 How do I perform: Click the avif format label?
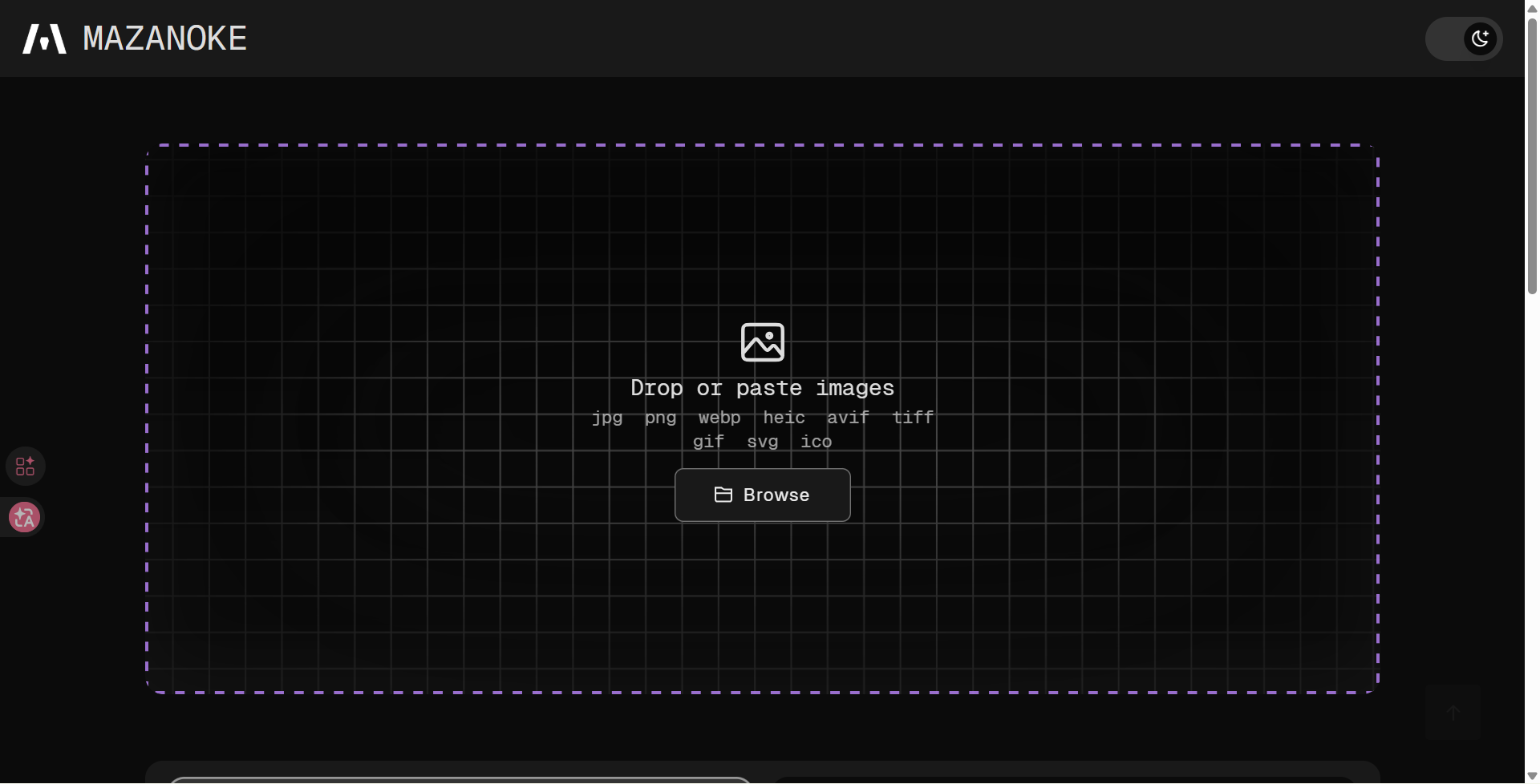pos(848,418)
